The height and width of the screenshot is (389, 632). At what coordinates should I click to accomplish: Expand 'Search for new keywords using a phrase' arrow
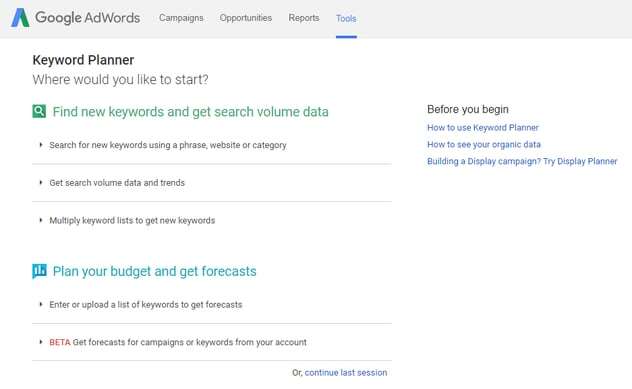pos(41,145)
